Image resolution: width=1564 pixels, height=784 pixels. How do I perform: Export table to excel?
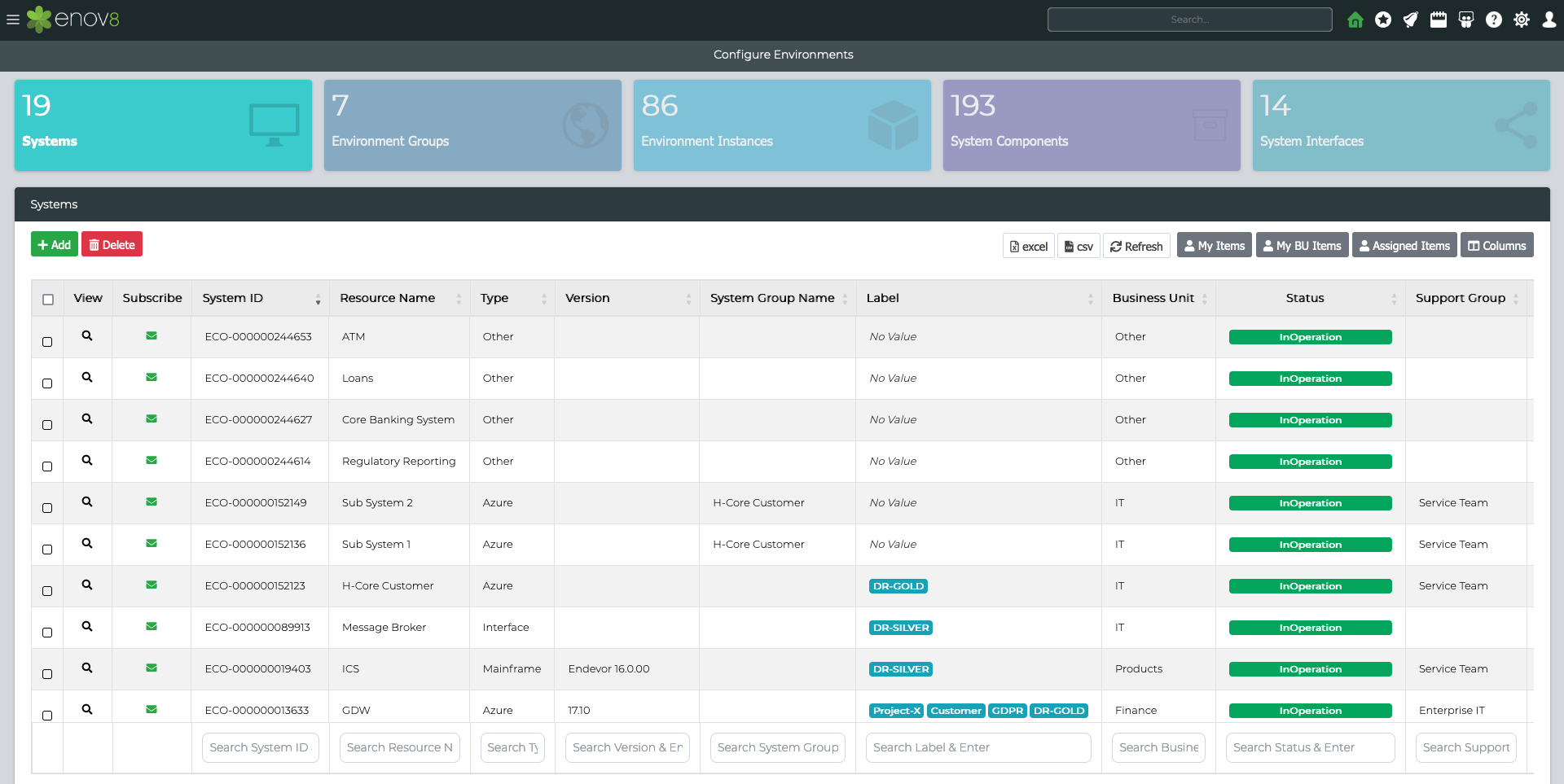(1029, 246)
